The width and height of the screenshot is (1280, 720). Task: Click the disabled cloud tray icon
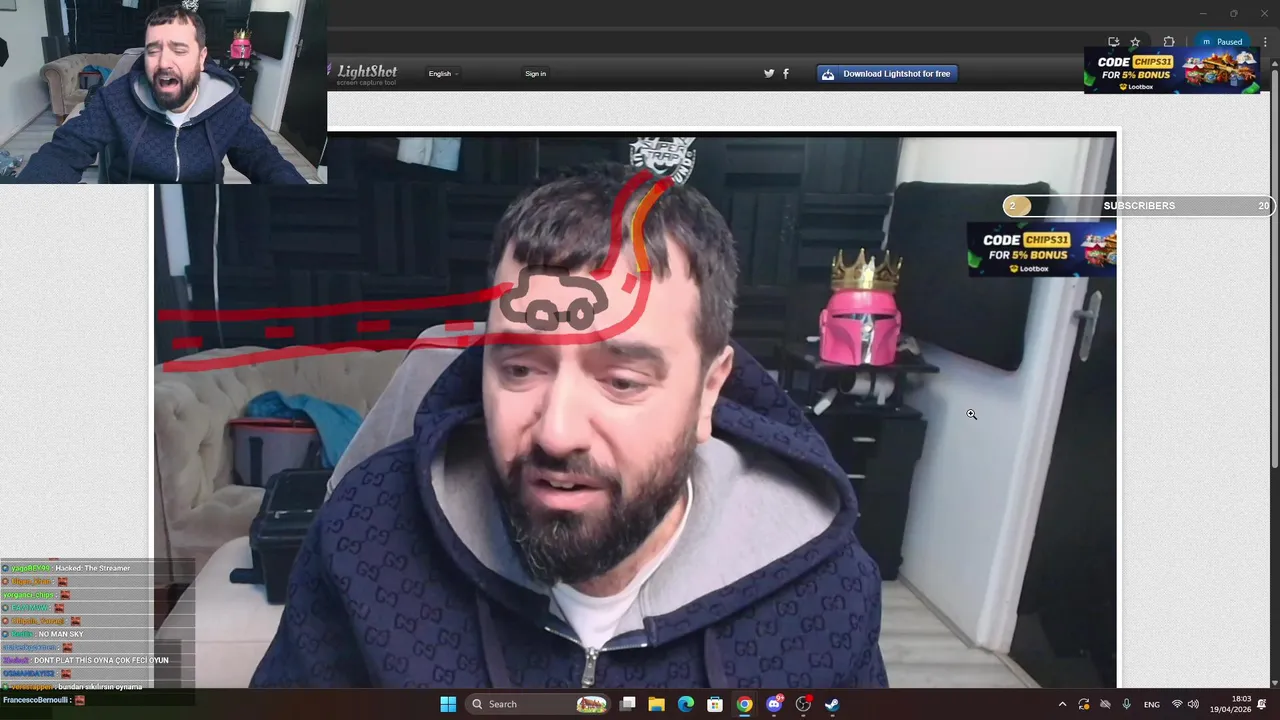click(1105, 704)
